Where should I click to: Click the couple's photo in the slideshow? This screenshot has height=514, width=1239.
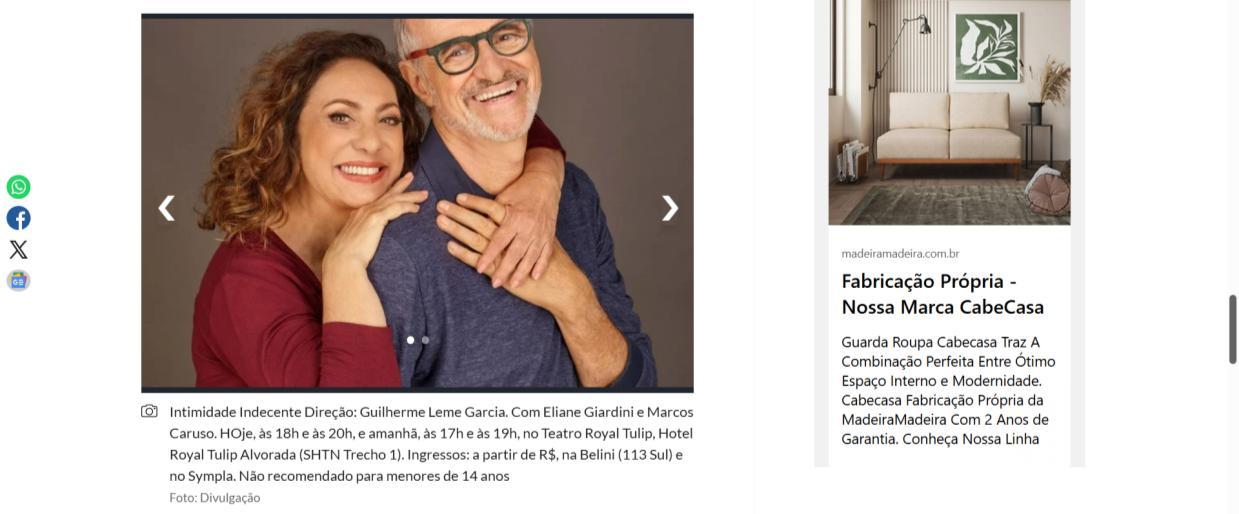click(x=417, y=203)
